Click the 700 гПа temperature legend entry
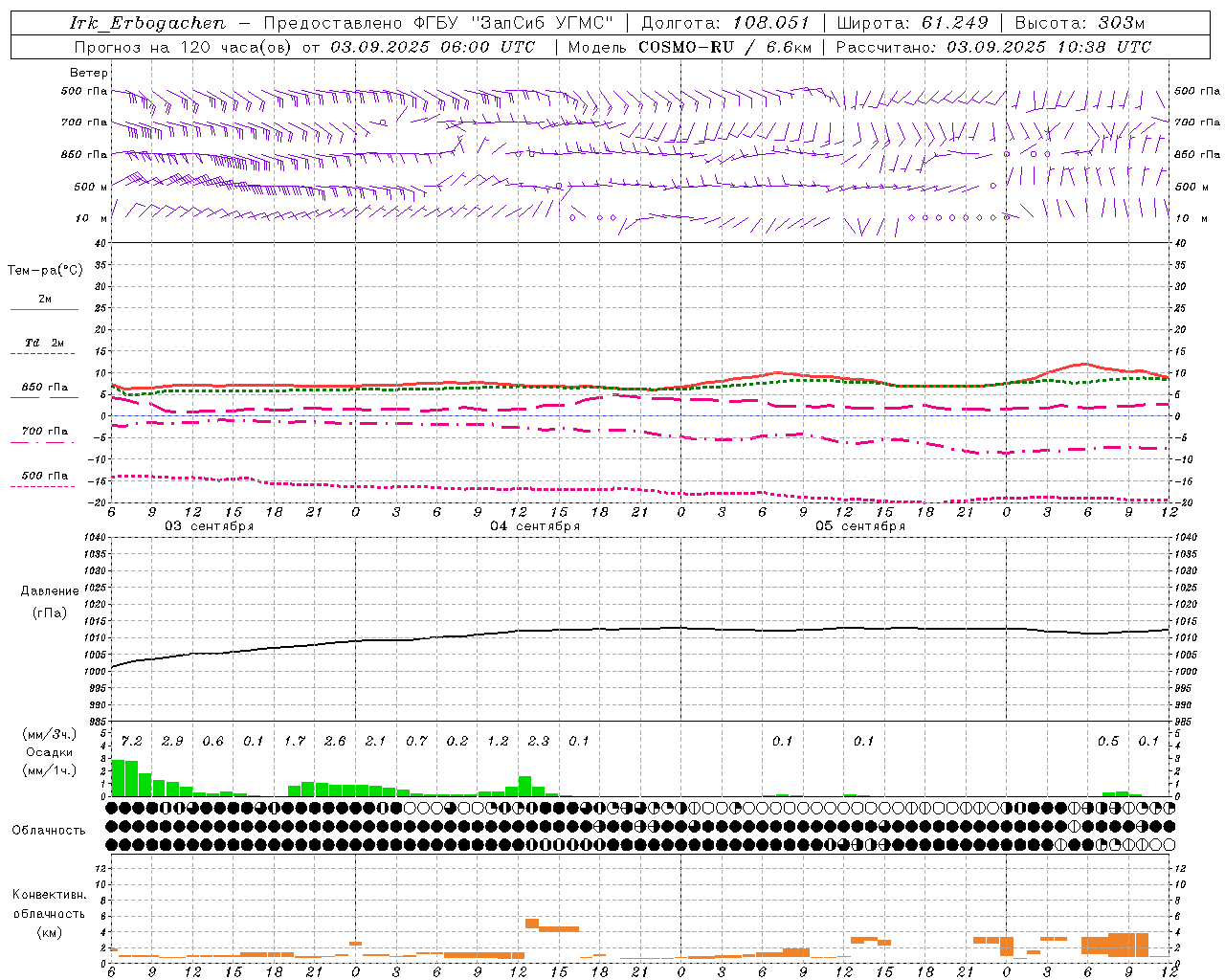This screenshot has height=980, width=1225. tap(45, 432)
